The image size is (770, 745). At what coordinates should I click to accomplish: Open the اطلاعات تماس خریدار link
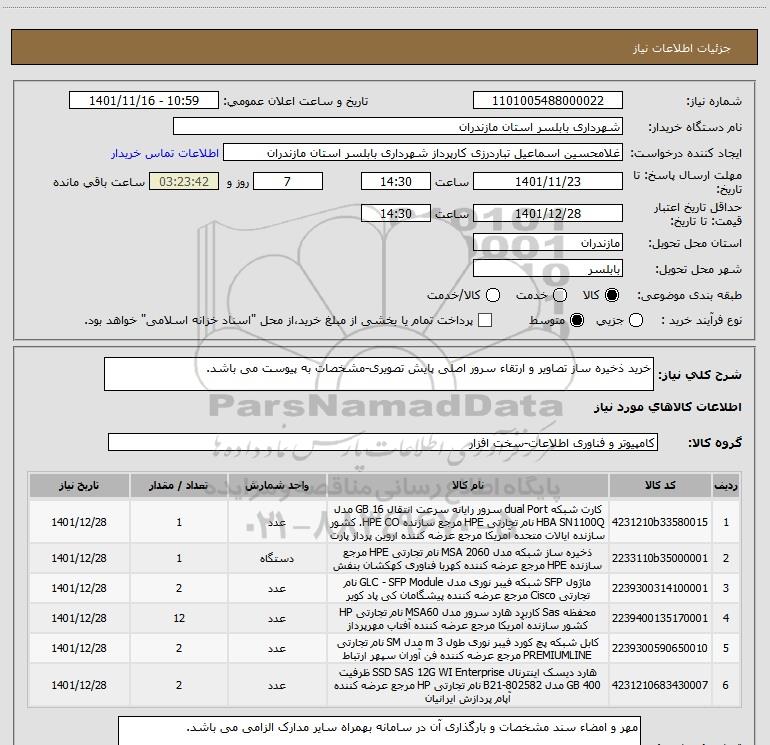[x=165, y=153]
